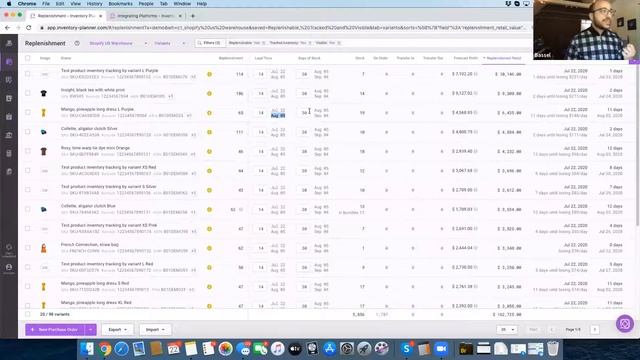Open the Import dropdown

(155, 329)
